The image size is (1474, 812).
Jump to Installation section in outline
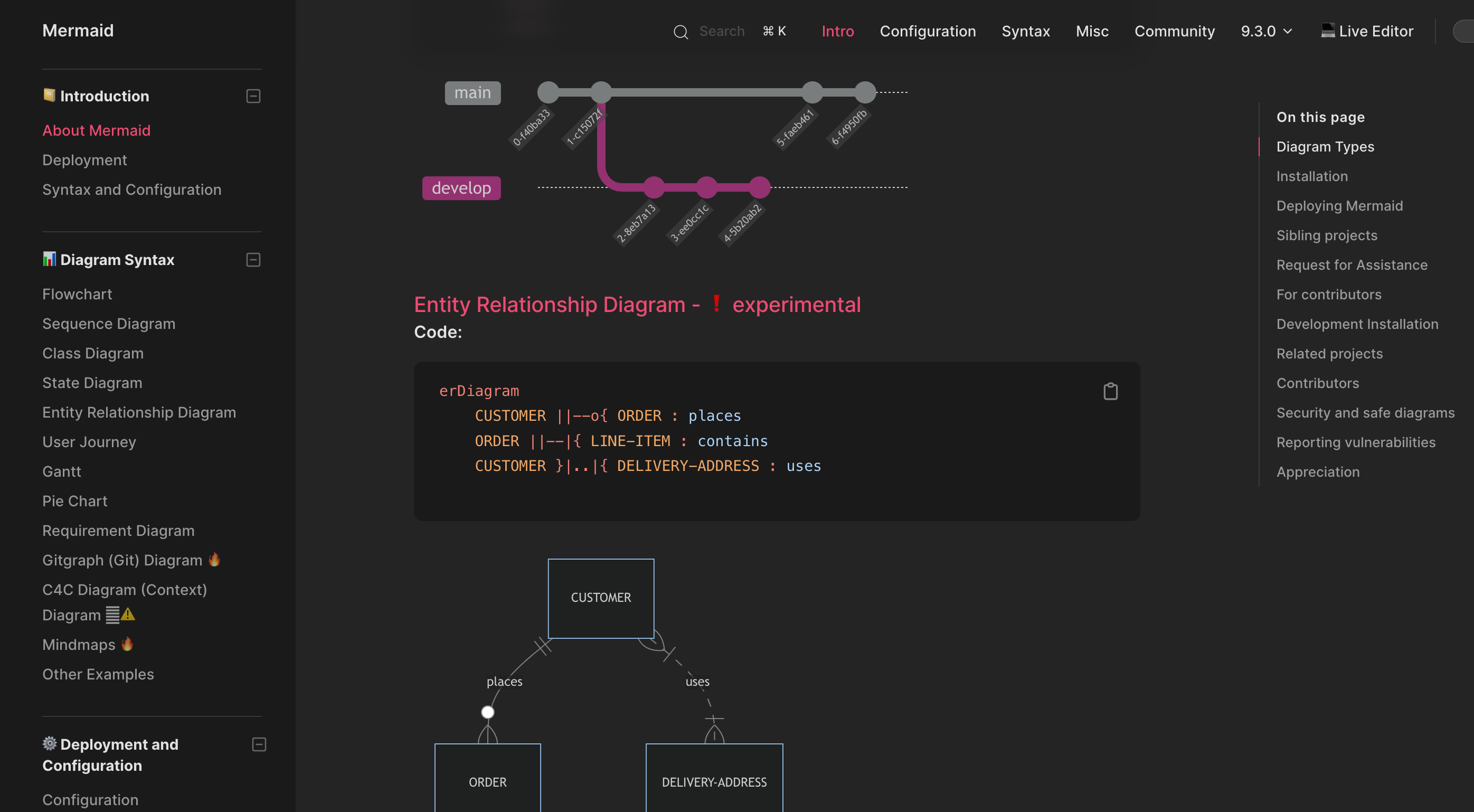click(x=1311, y=176)
